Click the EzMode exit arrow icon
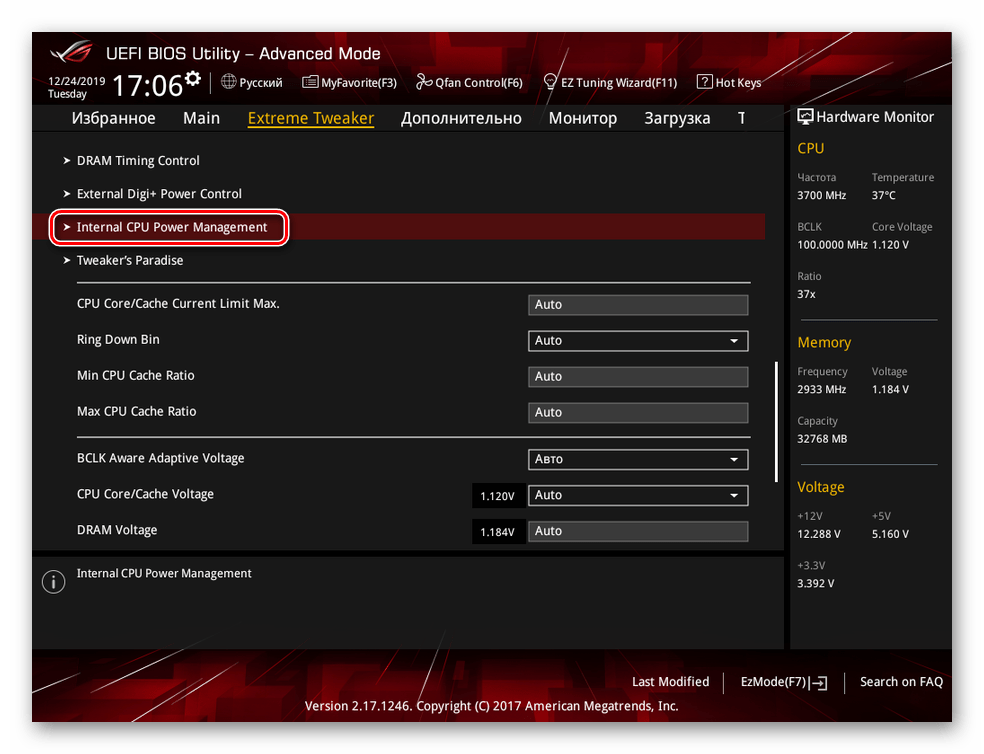This screenshot has width=984, height=754. 818,682
